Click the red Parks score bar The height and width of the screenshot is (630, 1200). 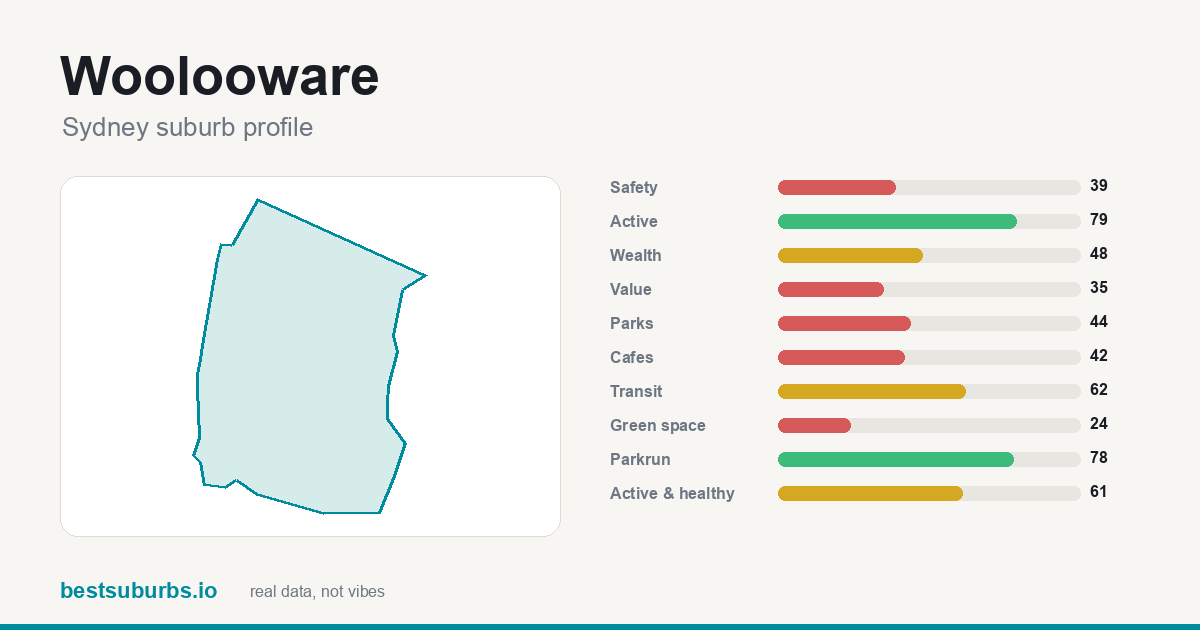pyautogui.click(x=844, y=323)
